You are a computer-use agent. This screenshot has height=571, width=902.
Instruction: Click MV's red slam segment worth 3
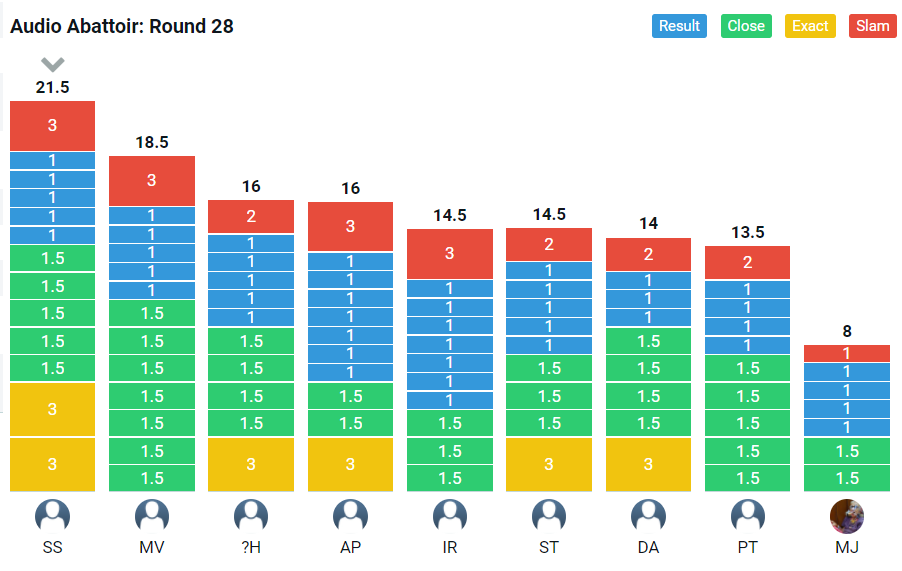(152, 180)
